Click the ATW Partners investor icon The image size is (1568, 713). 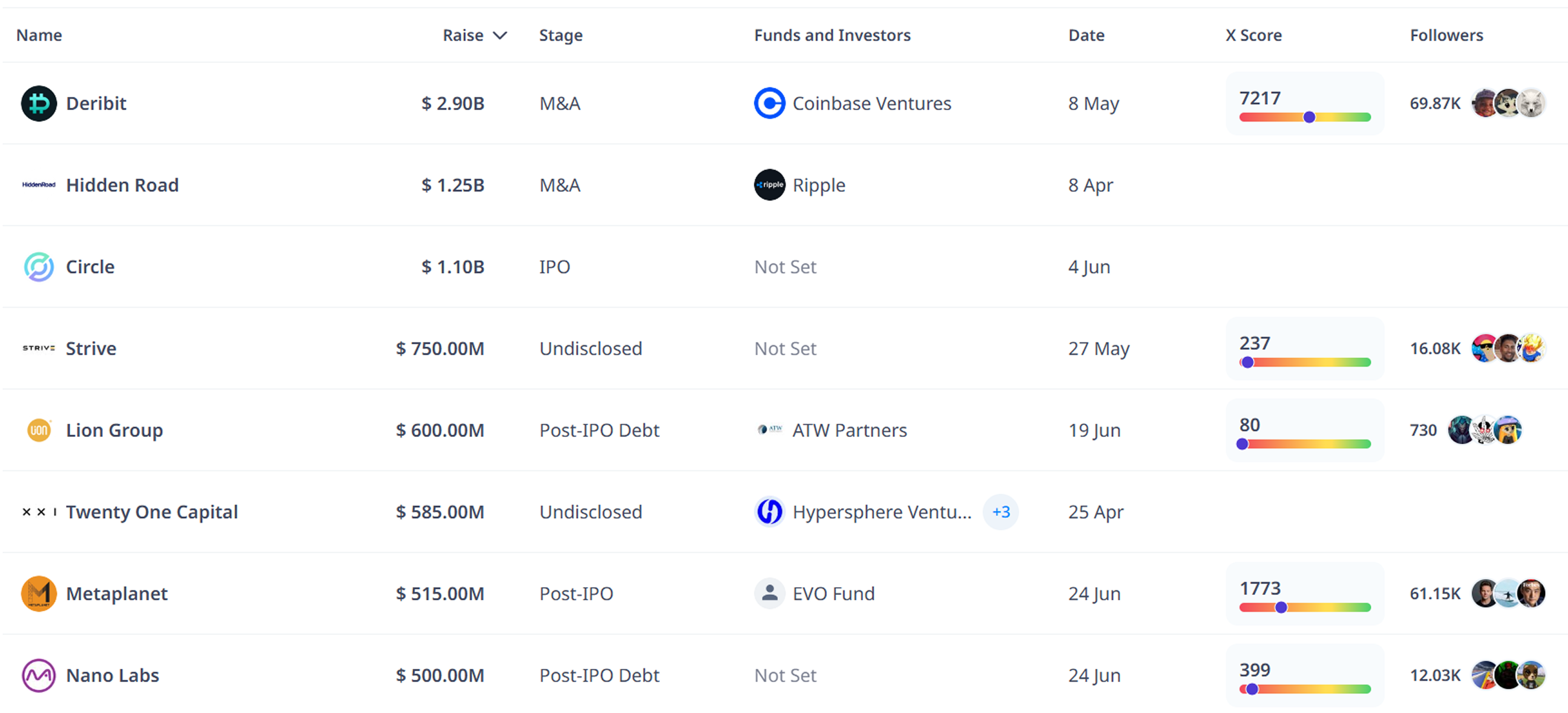[x=769, y=430]
